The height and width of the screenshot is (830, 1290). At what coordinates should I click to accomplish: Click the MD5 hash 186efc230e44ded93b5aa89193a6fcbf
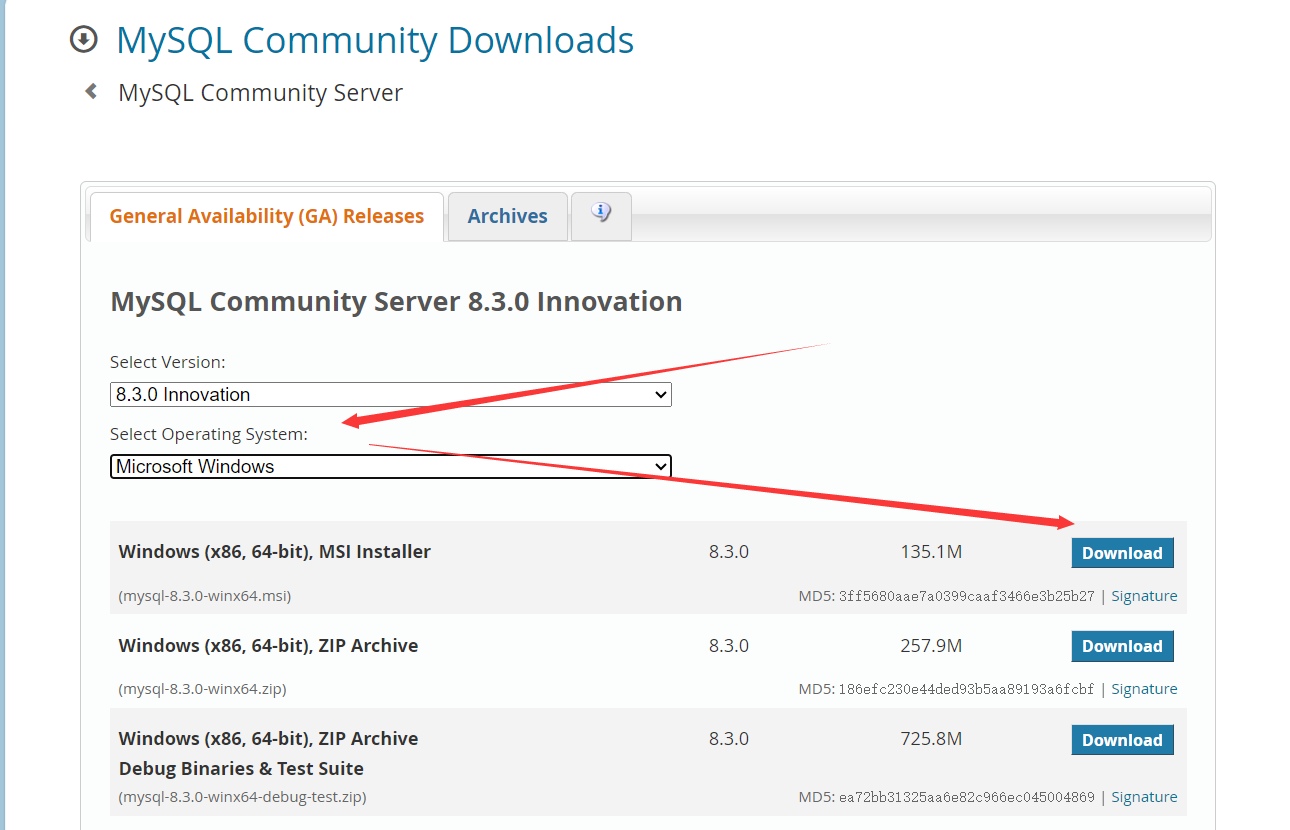click(967, 689)
